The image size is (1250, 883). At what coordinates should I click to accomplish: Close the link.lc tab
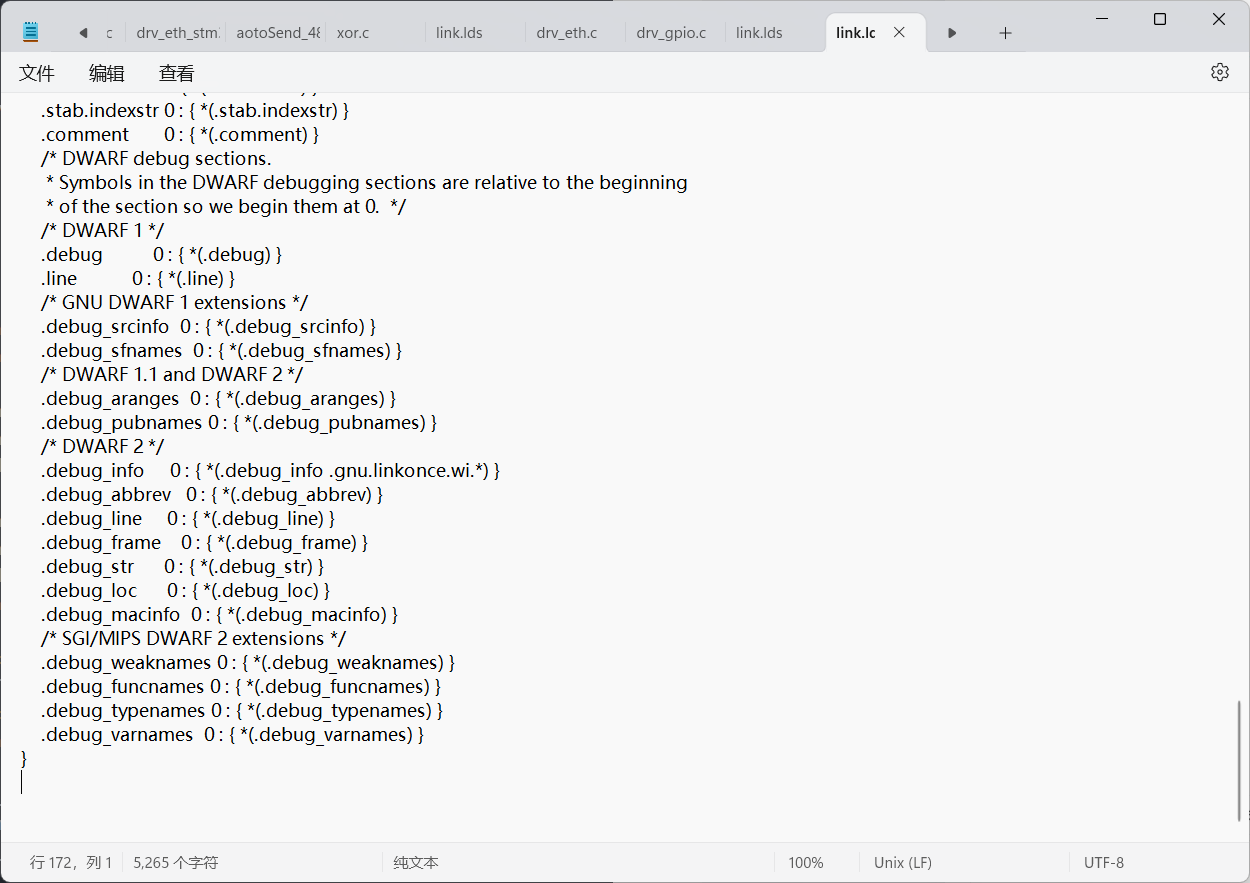(899, 31)
